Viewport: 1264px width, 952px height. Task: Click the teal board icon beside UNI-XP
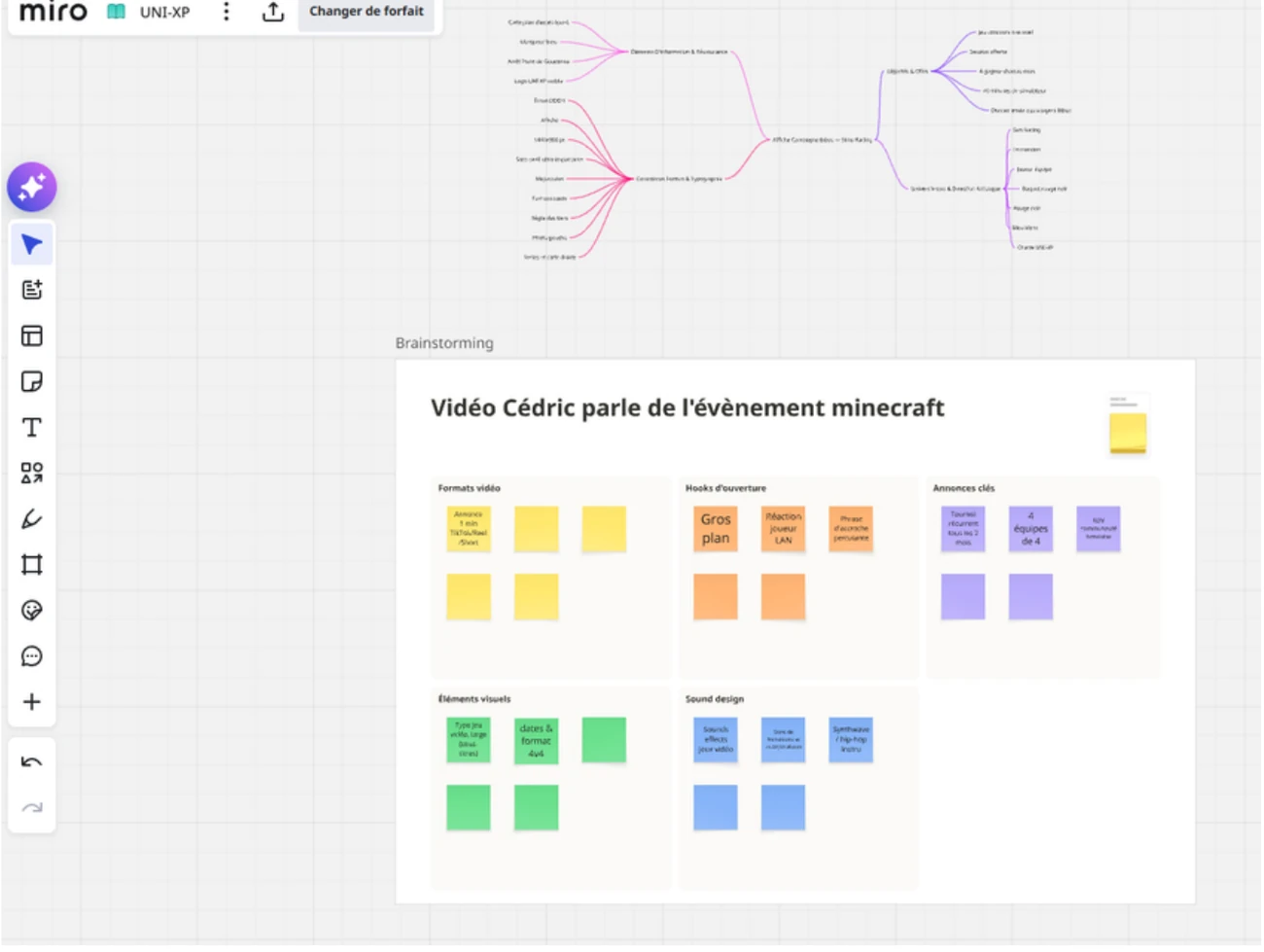117,12
